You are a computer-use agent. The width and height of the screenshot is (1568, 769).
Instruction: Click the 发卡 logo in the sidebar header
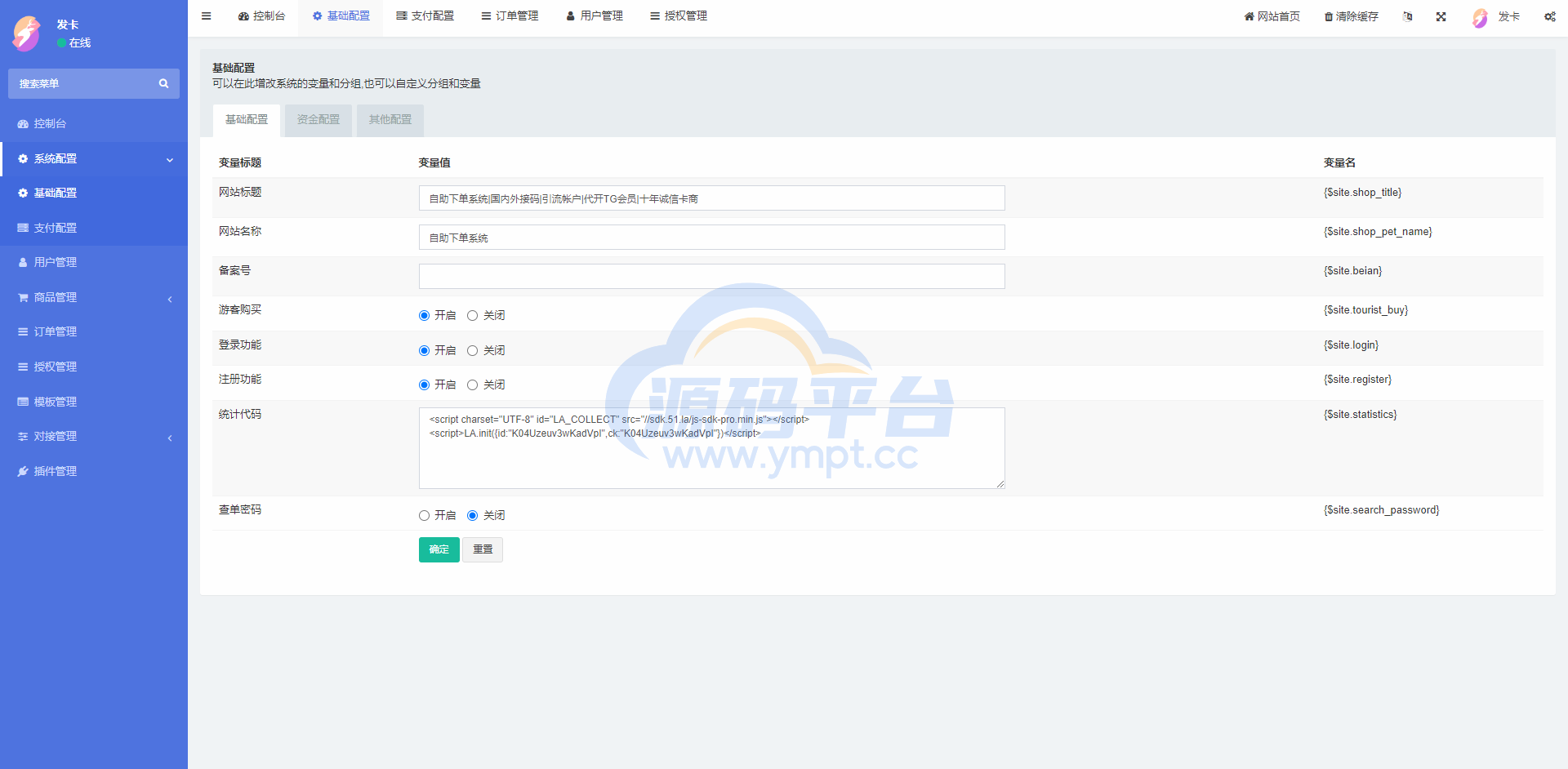(x=27, y=33)
